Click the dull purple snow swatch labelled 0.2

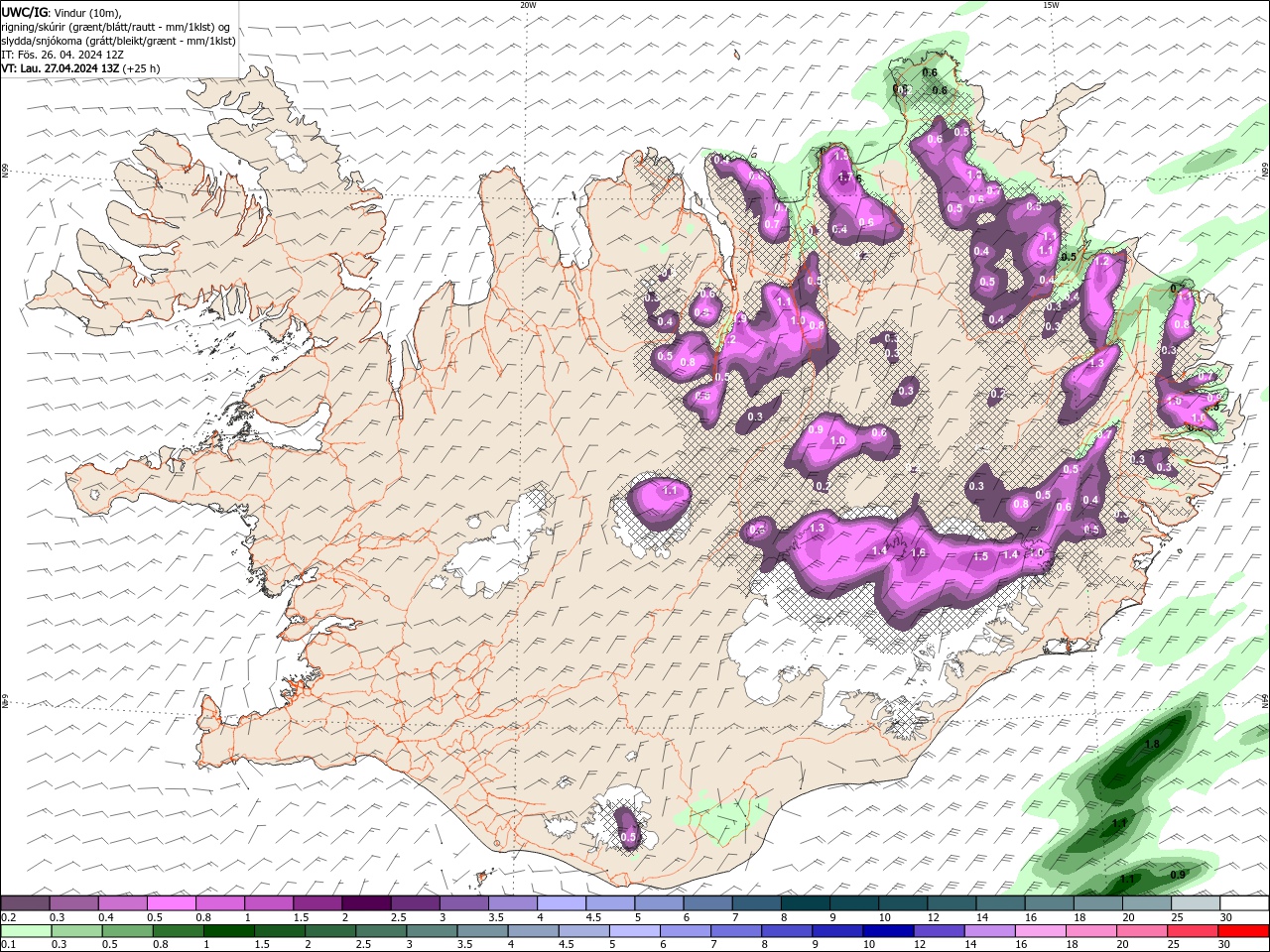pos(25,903)
